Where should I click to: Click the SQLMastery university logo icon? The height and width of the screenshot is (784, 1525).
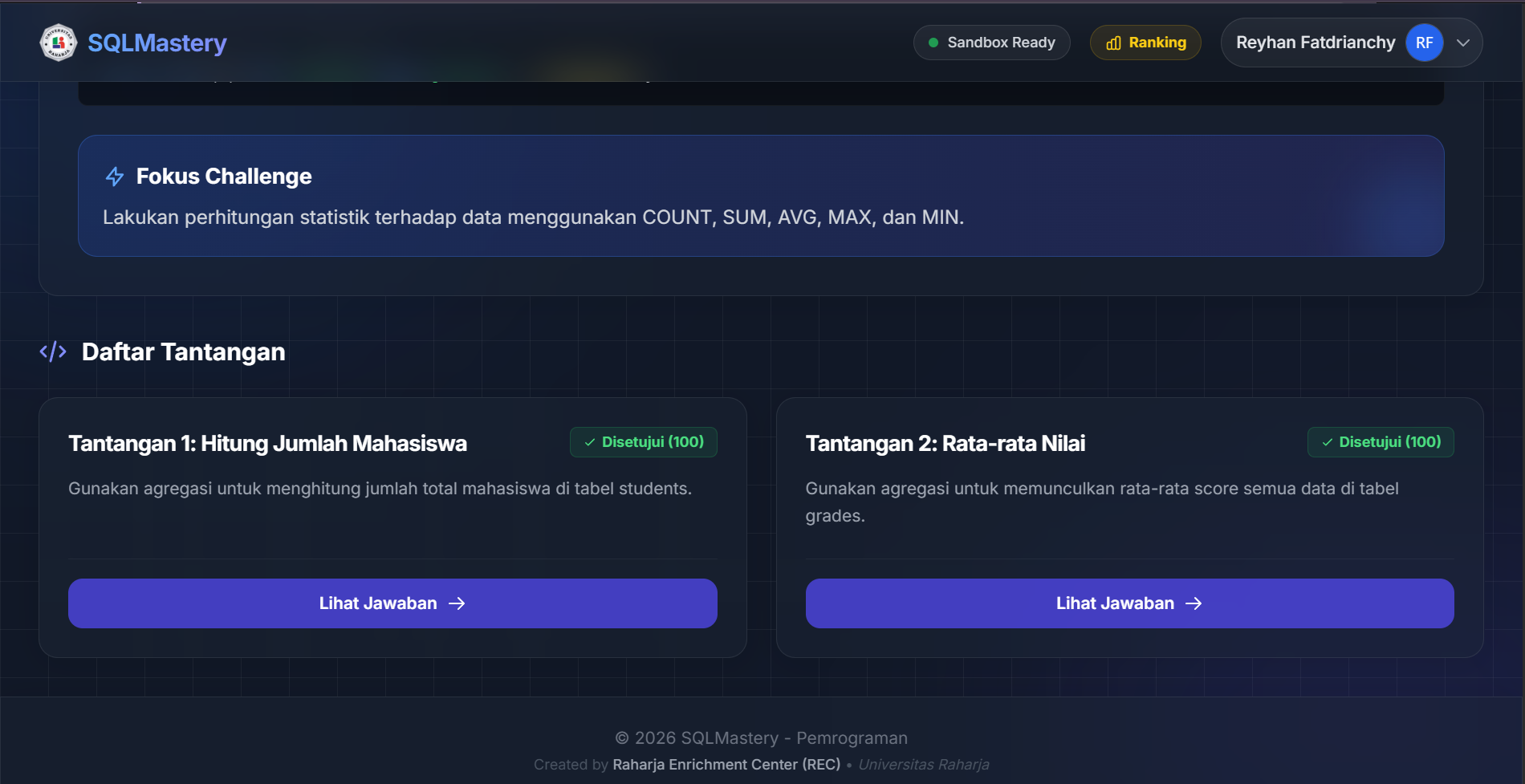tap(58, 43)
